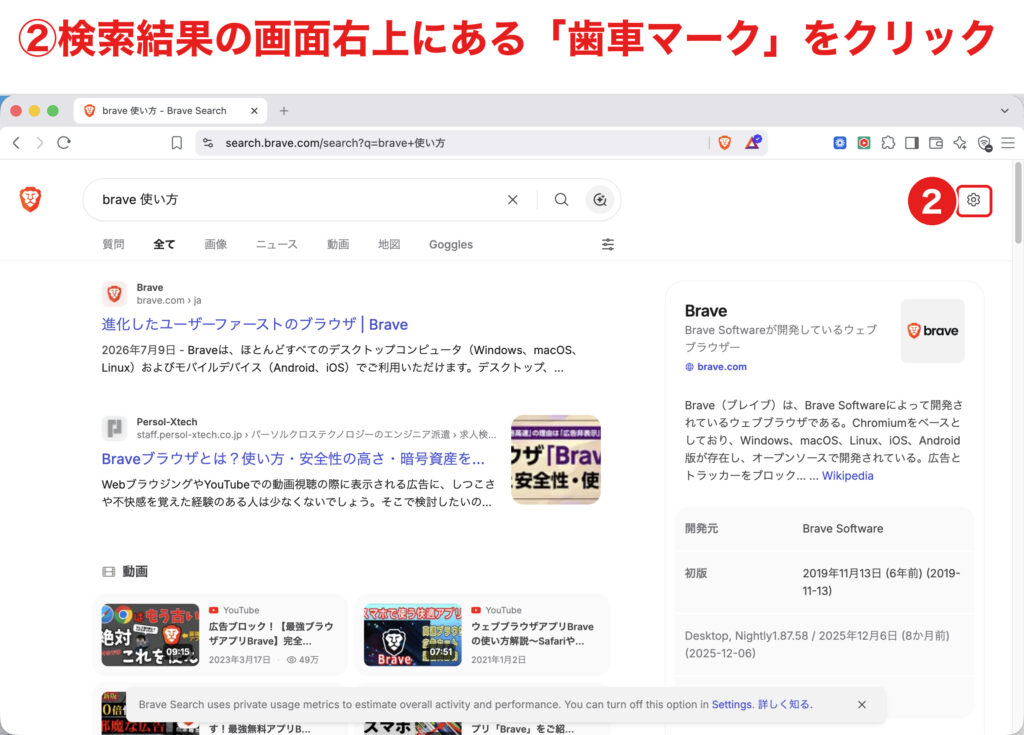This screenshot has height=735, width=1024.
Task: Click the green-red play button extension icon
Action: (864, 142)
